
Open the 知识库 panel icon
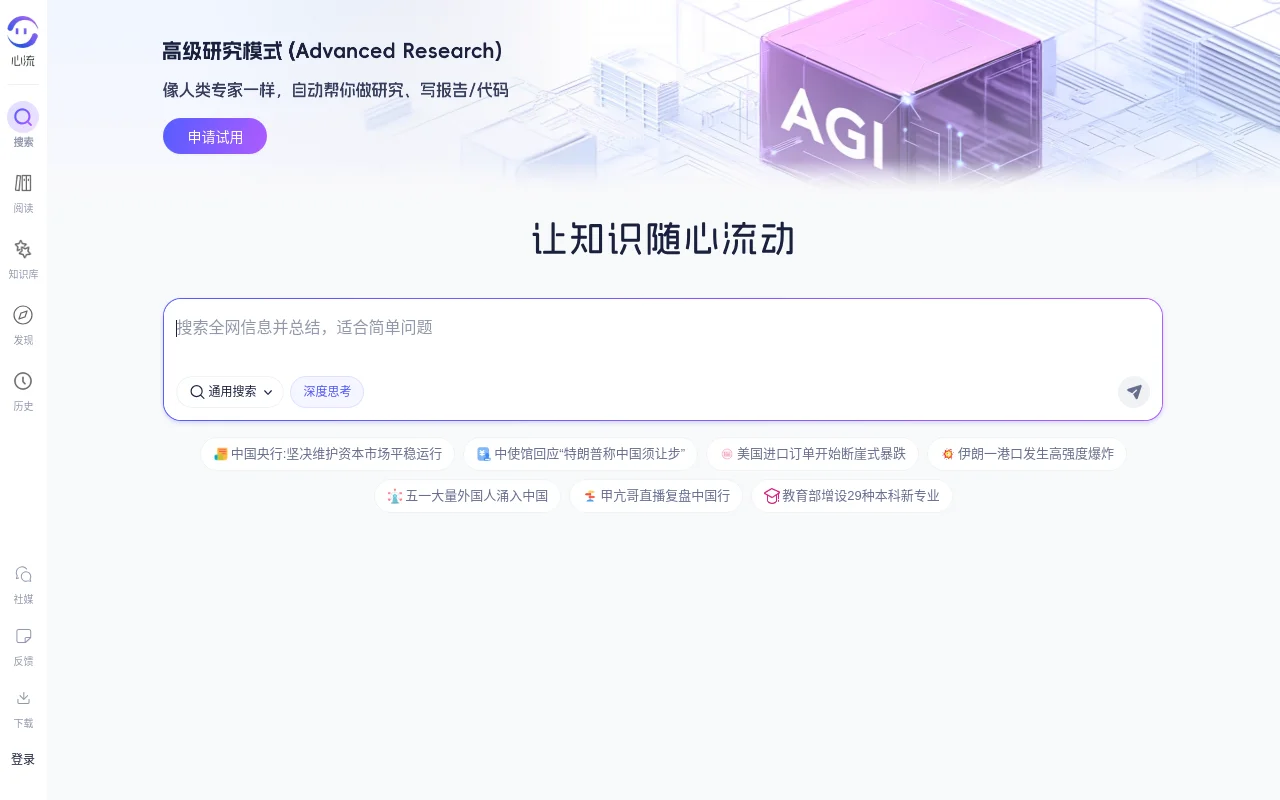[22, 250]
